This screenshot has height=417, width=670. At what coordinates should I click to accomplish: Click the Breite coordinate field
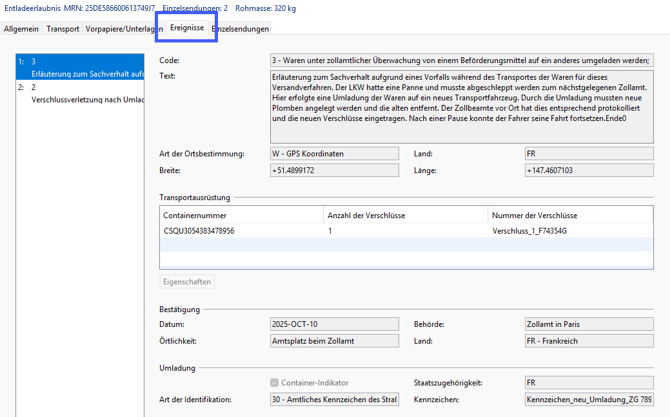[x=334, y=171]
